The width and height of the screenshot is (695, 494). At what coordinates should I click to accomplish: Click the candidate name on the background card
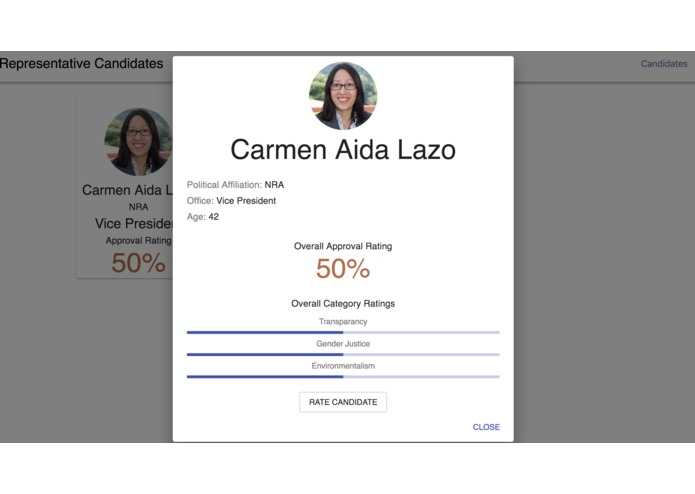point(127,190)
